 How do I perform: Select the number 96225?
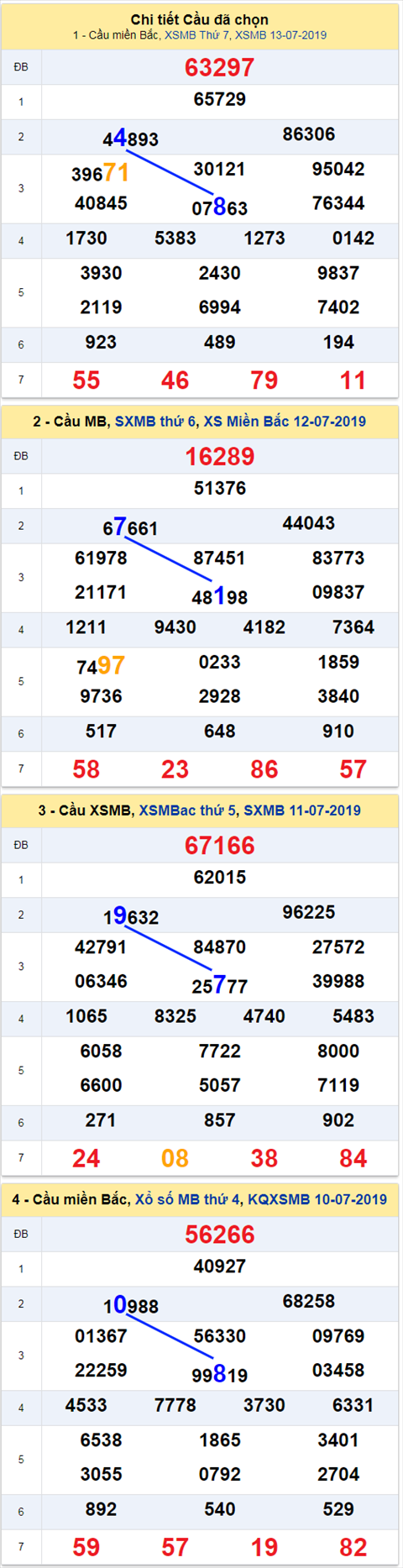point(309,912)
